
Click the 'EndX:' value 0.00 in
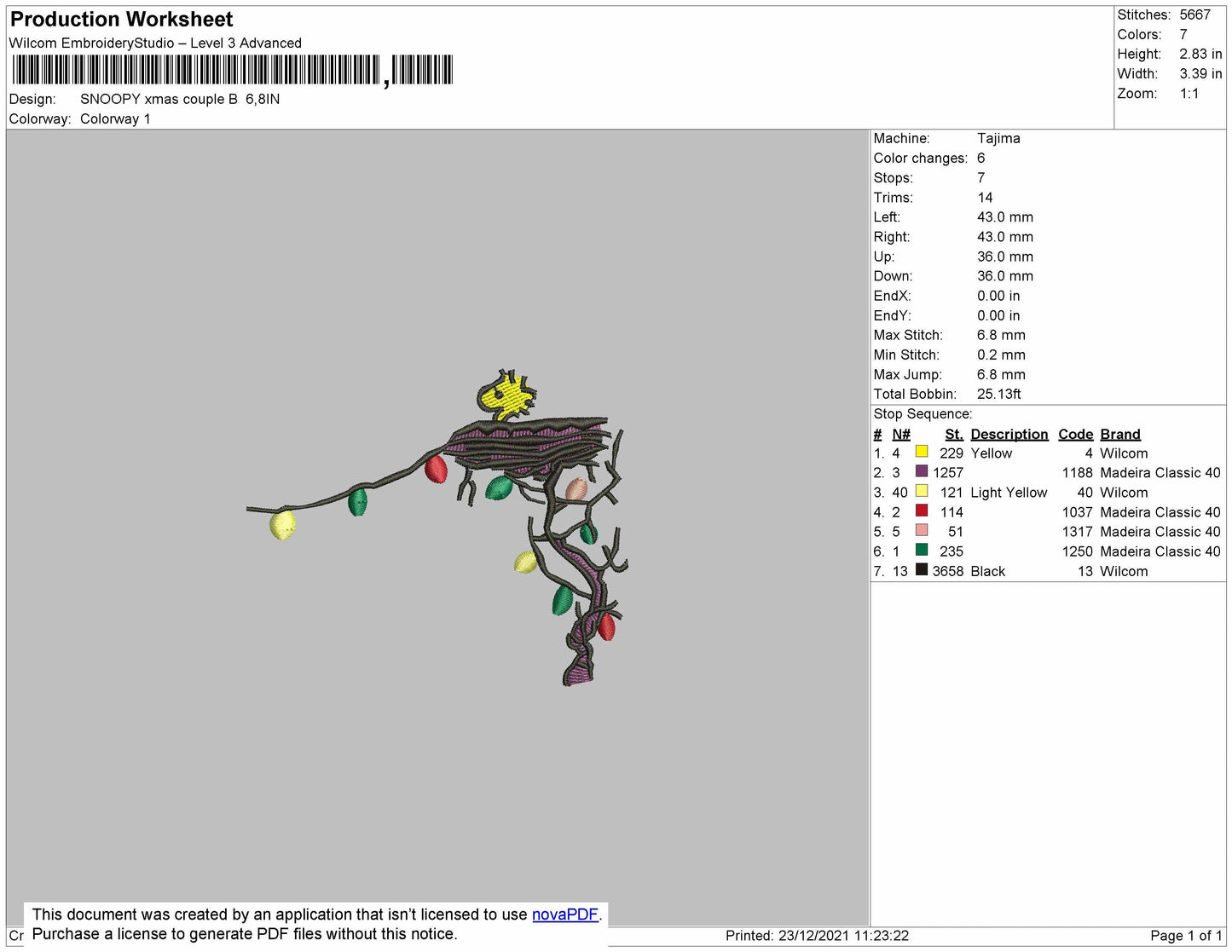[x=998, y=296]
